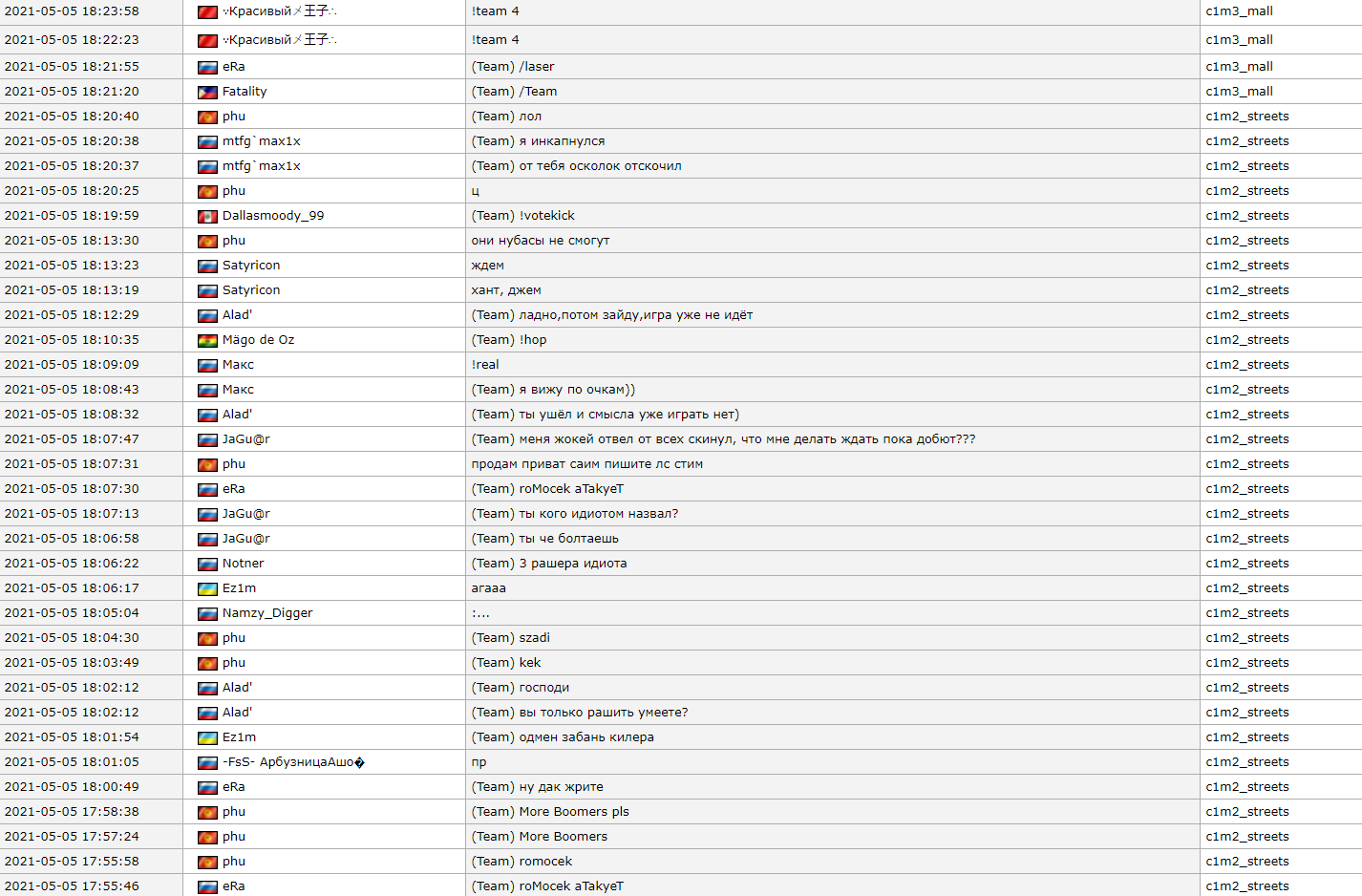
Task: Select the timestamp 2021-05-05 18:05:04
Action: point(72,613)
